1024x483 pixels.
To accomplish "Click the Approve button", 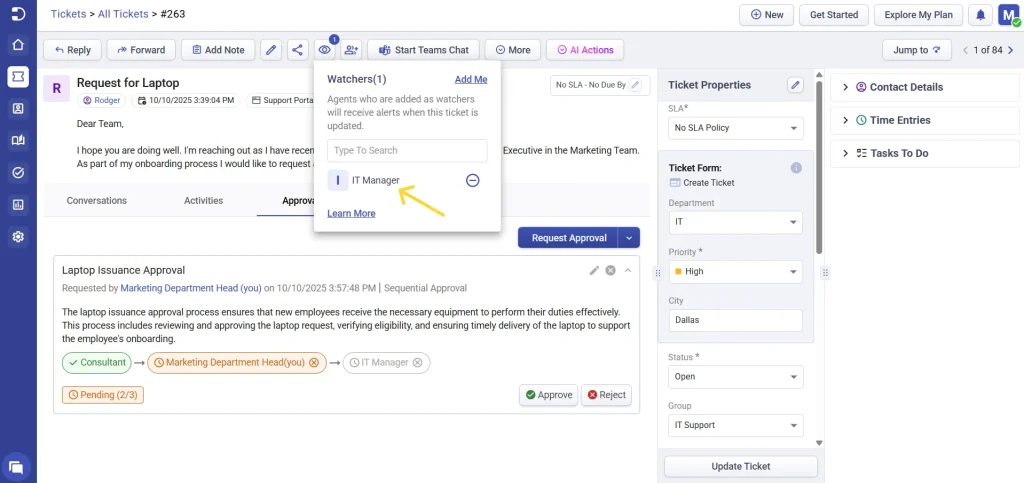I will (548, 395).
